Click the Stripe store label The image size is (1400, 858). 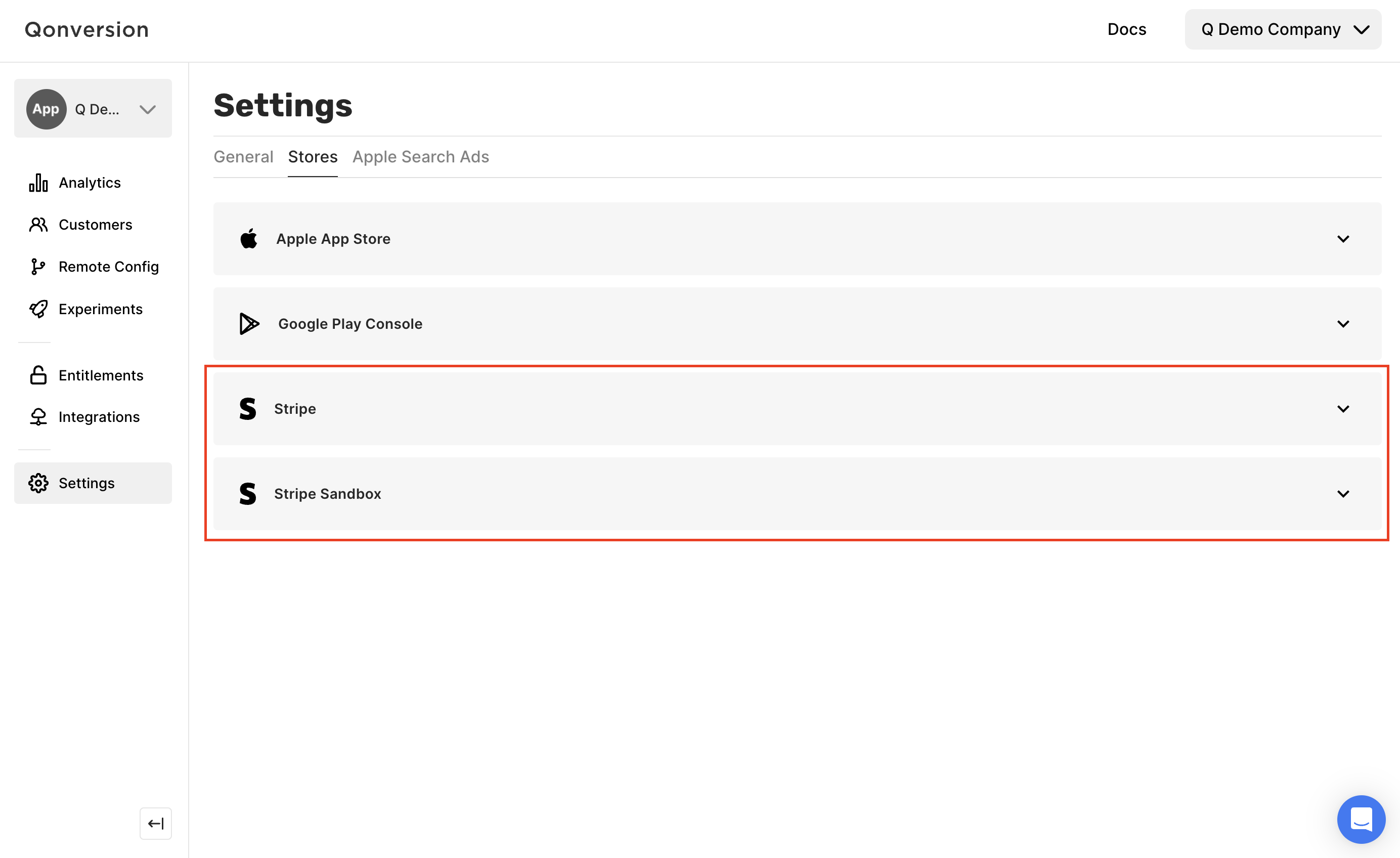click(x=295, y=409)
